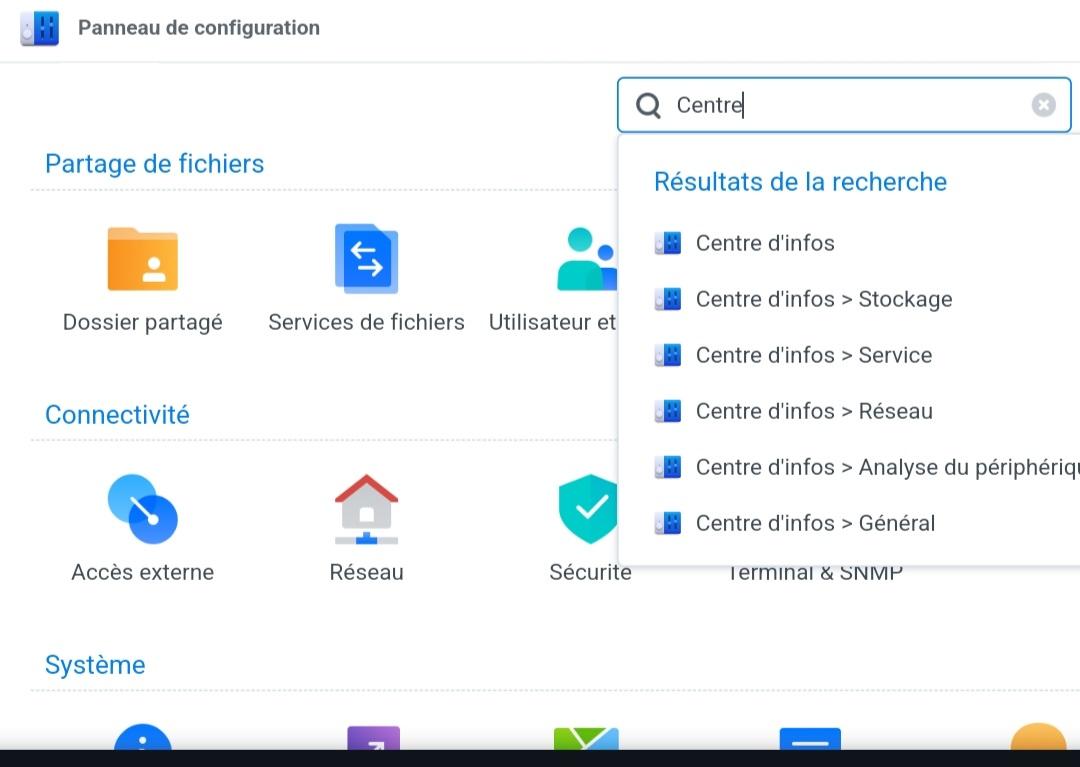The height and width of the screenshot is (767, 1080).
Task: Open the Utilisateur et groupe icon
Action: tap(586, 259)
